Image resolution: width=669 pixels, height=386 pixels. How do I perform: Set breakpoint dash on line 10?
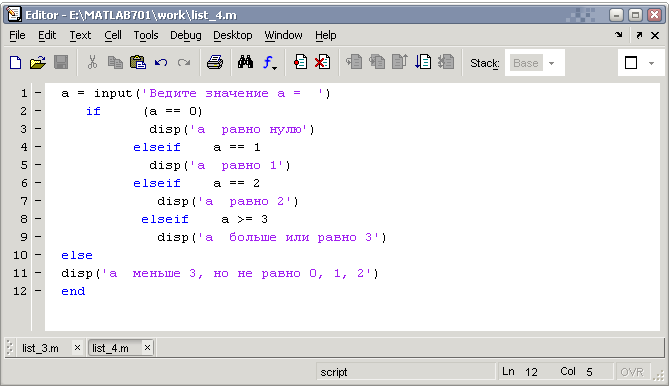click(x=38, y=255)
